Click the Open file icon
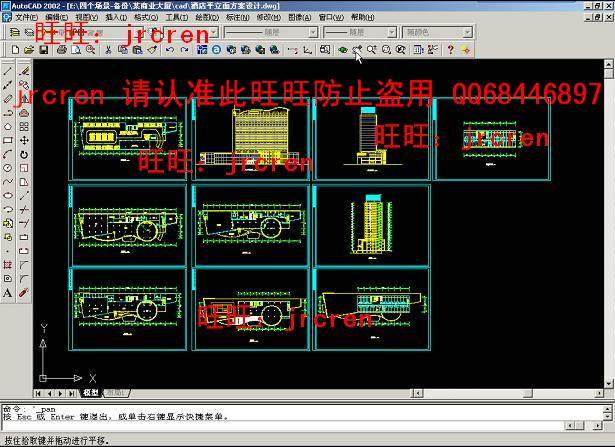This screenshot has width=615, height=447. [x=29, y=50]
